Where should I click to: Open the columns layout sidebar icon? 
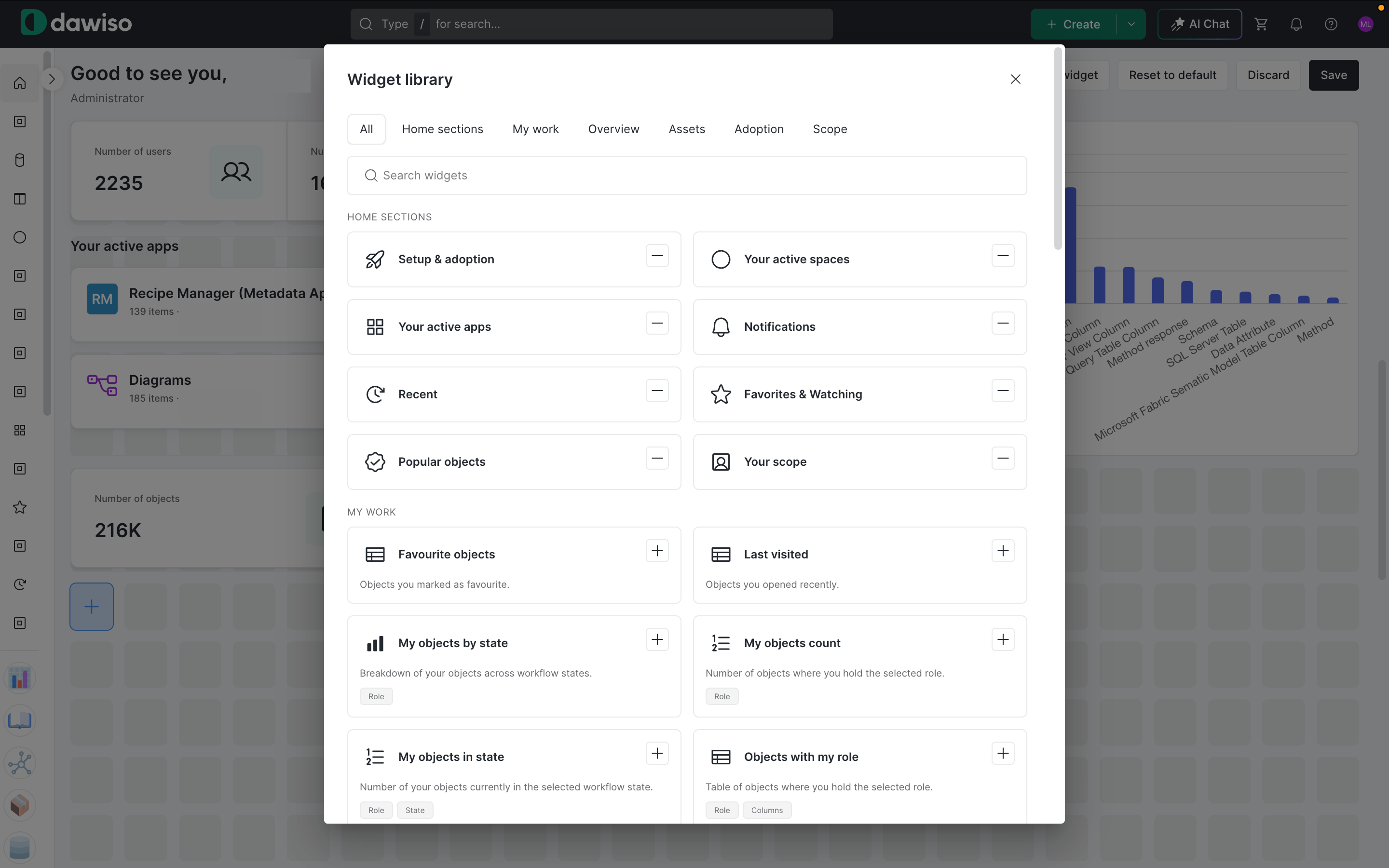20,199
